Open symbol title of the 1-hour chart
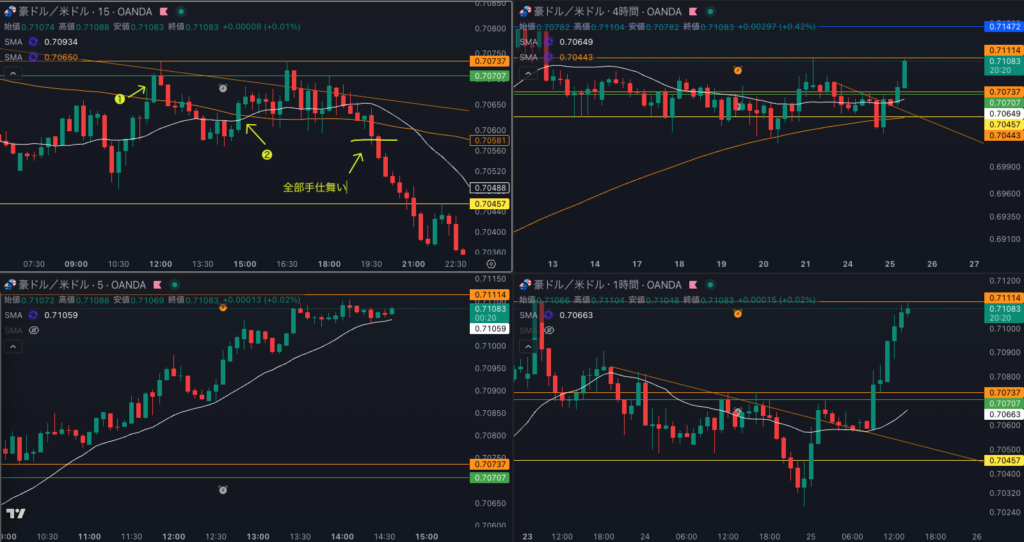This screenshot has width=1024, height=542. tap(600, 285)
